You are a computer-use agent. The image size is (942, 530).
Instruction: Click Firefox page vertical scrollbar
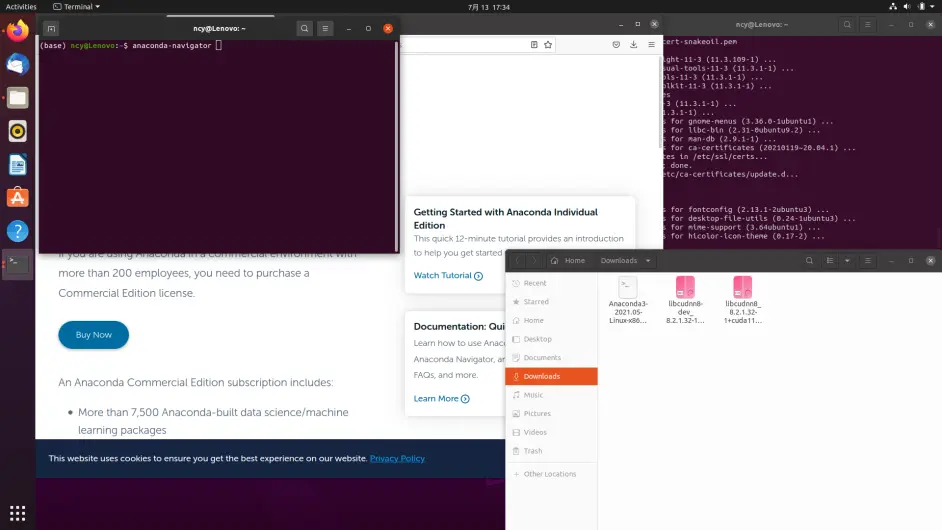tap(660, 102)
